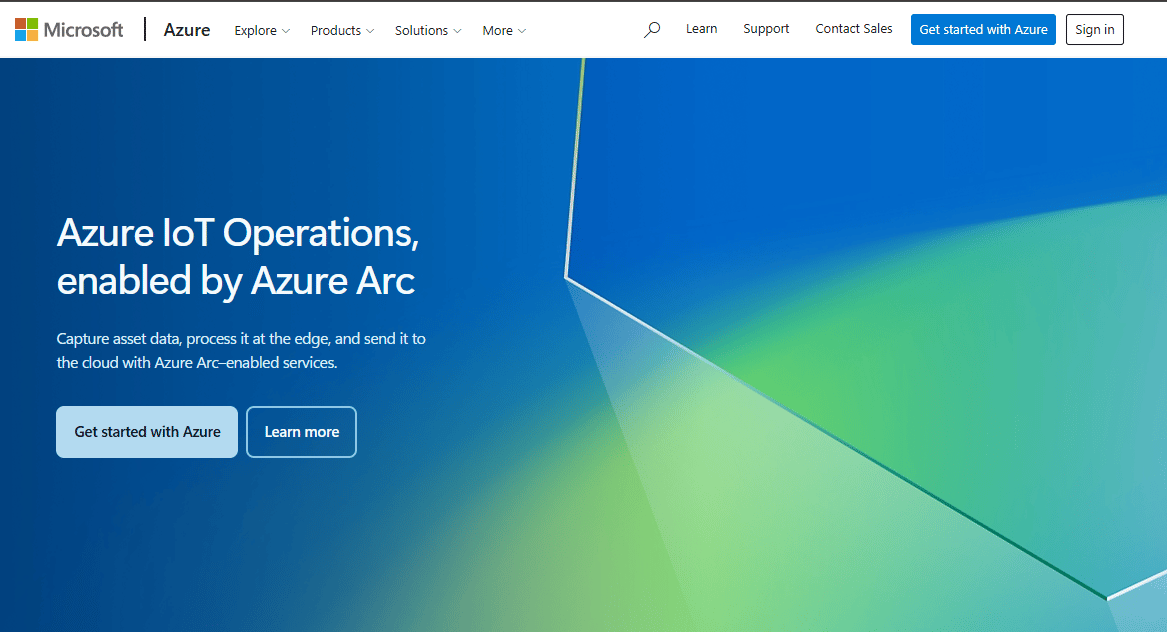Open the Learn navigation link

(x=701, y=29)
